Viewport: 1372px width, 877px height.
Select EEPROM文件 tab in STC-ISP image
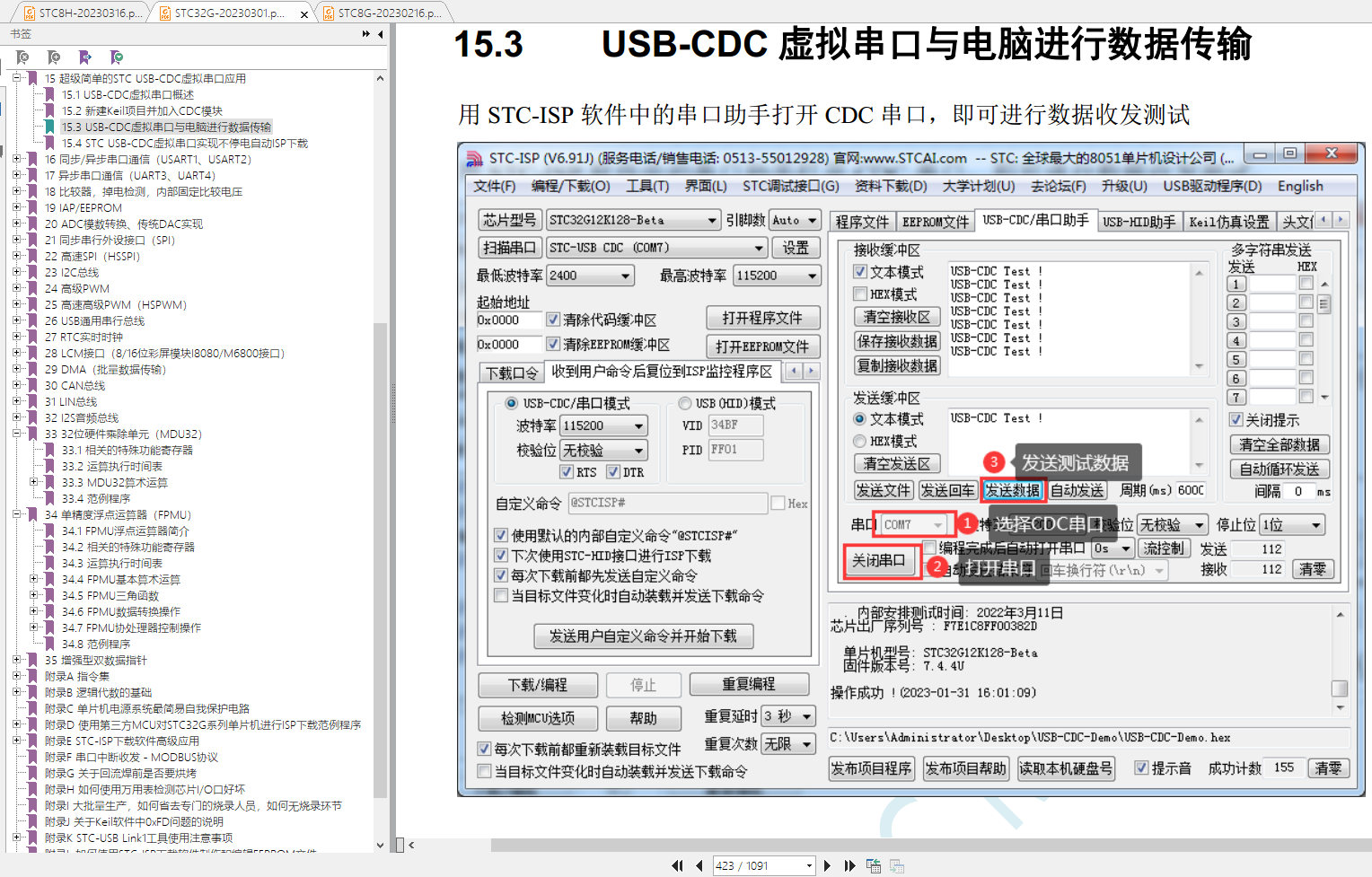pyautogui.click(x=936, y=222)
